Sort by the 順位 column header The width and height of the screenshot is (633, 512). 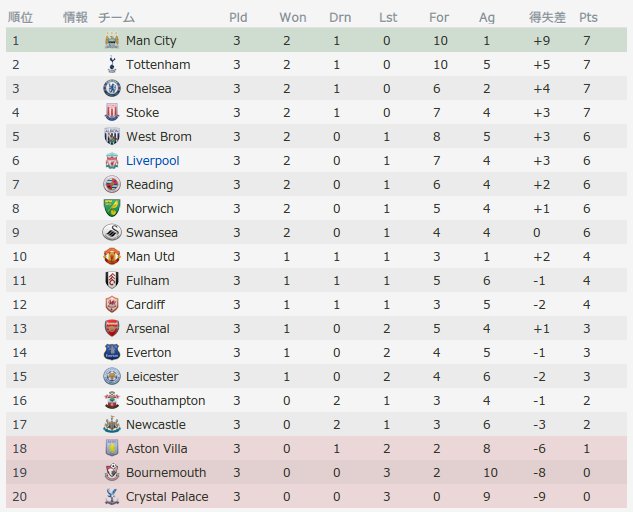click(20, 17)
